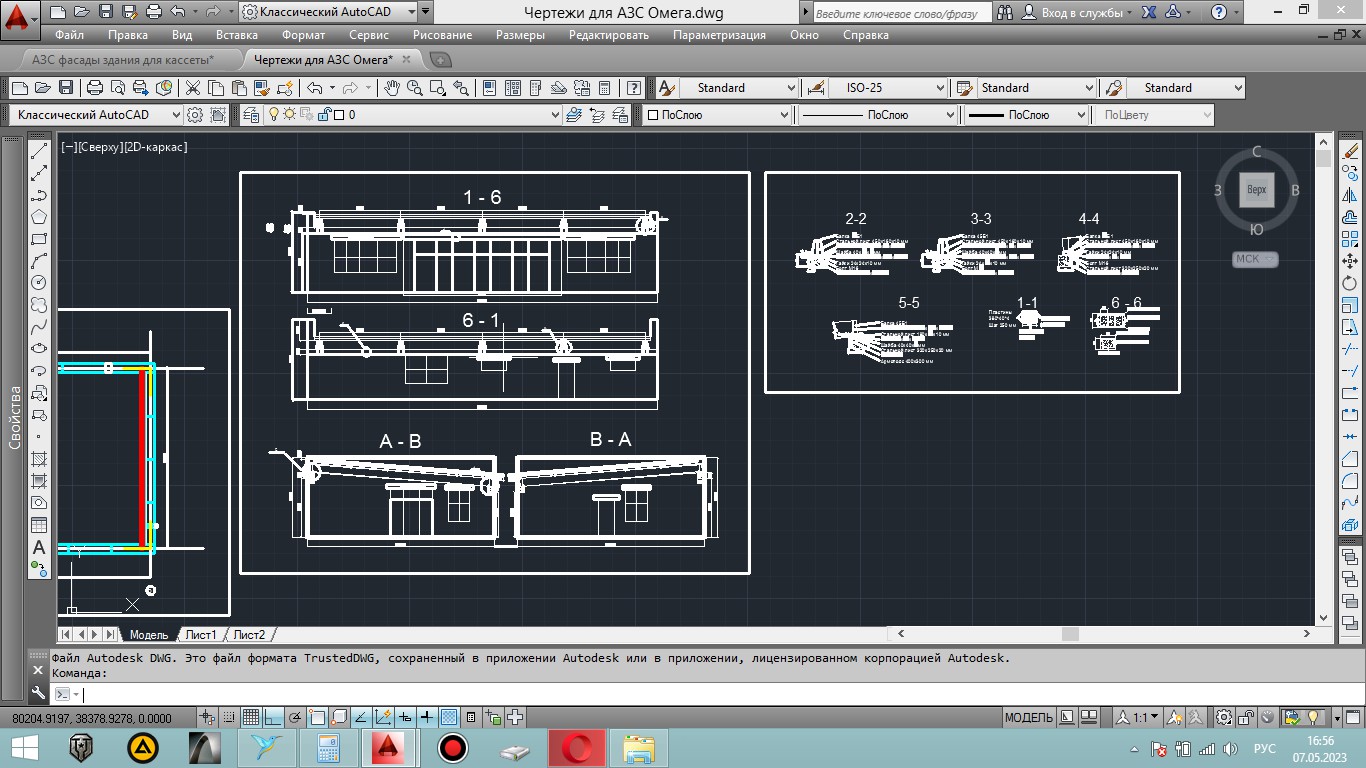
Task: Select the Circle drawing tool
Action: coord(39,283)
